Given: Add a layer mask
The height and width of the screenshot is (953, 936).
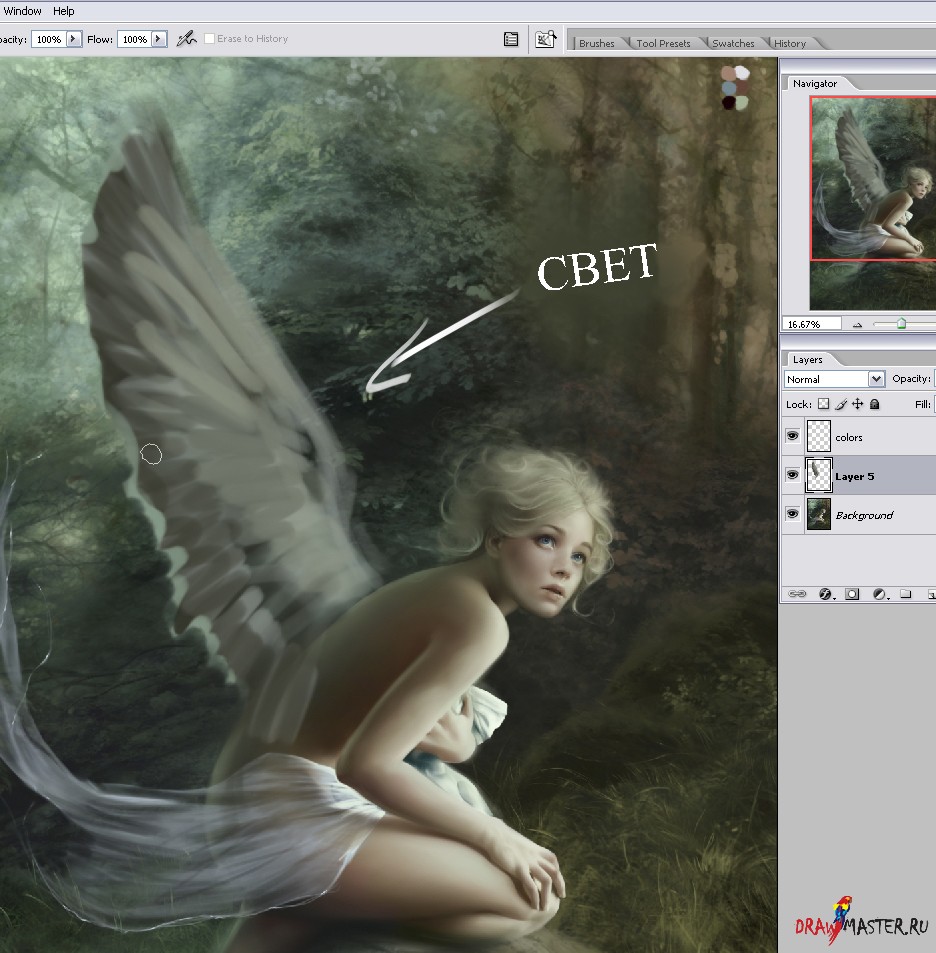Looking at the screenshot, I should pyautogui.click(x=852, y=594).
